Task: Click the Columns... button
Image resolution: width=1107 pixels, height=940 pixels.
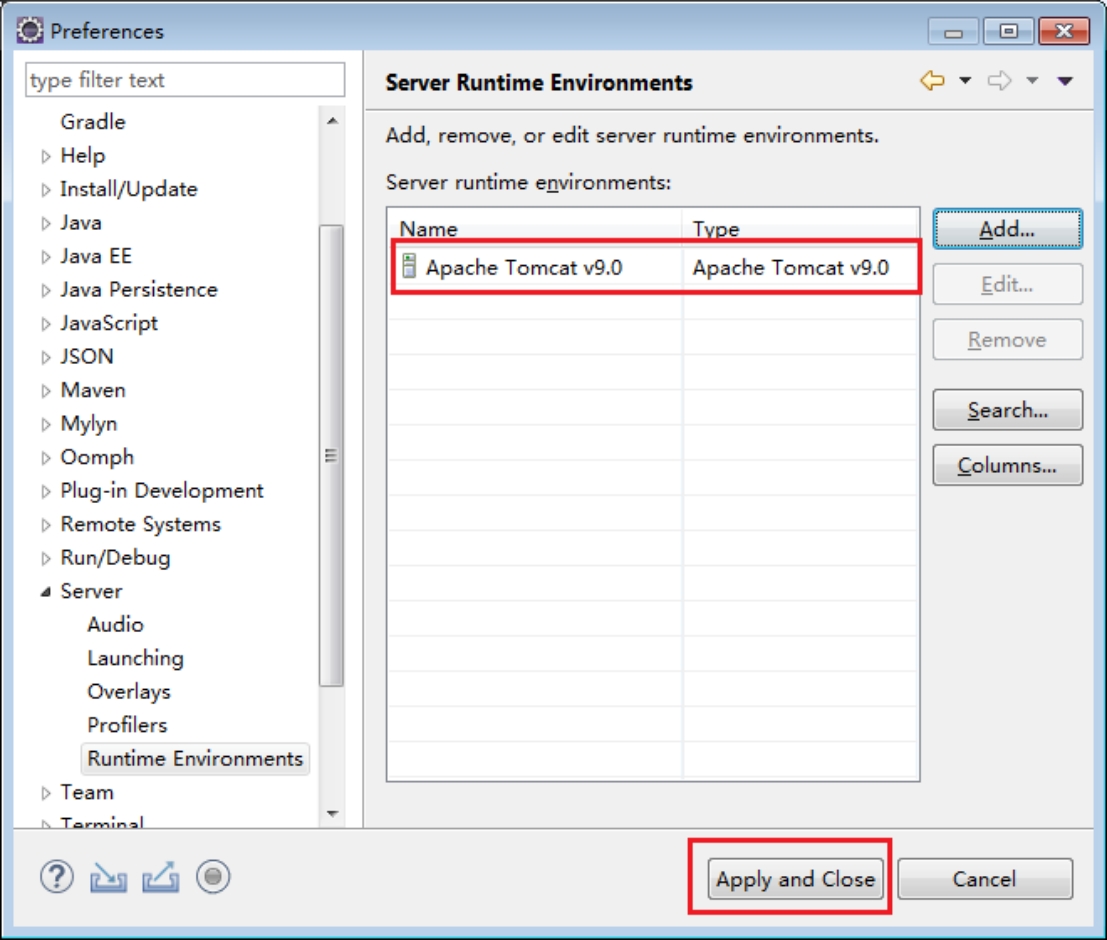Action: point(1007,465)
